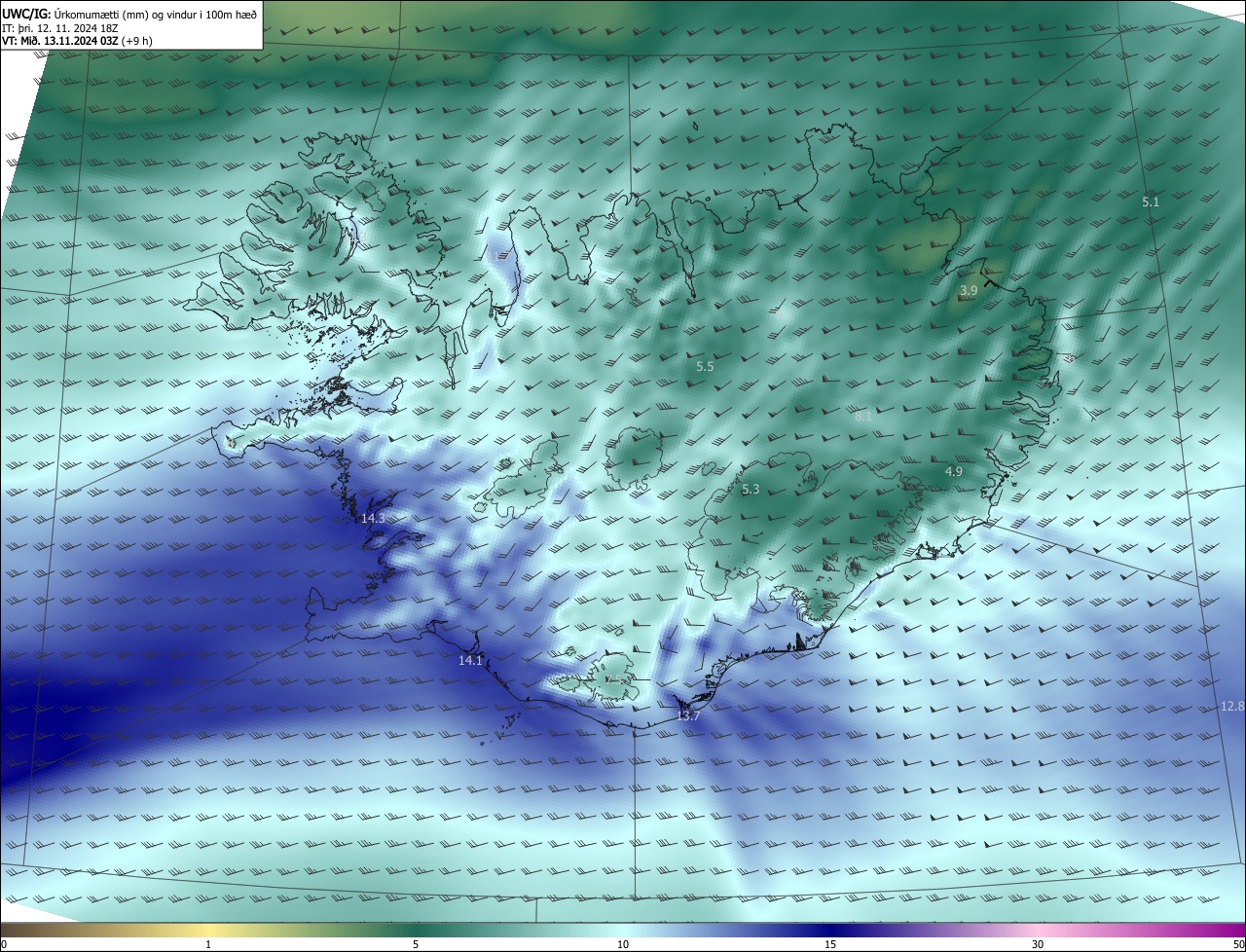The image size is (1246, 952).
Task: Click the 8.1 value label on the map
Action: coord(863,417)
